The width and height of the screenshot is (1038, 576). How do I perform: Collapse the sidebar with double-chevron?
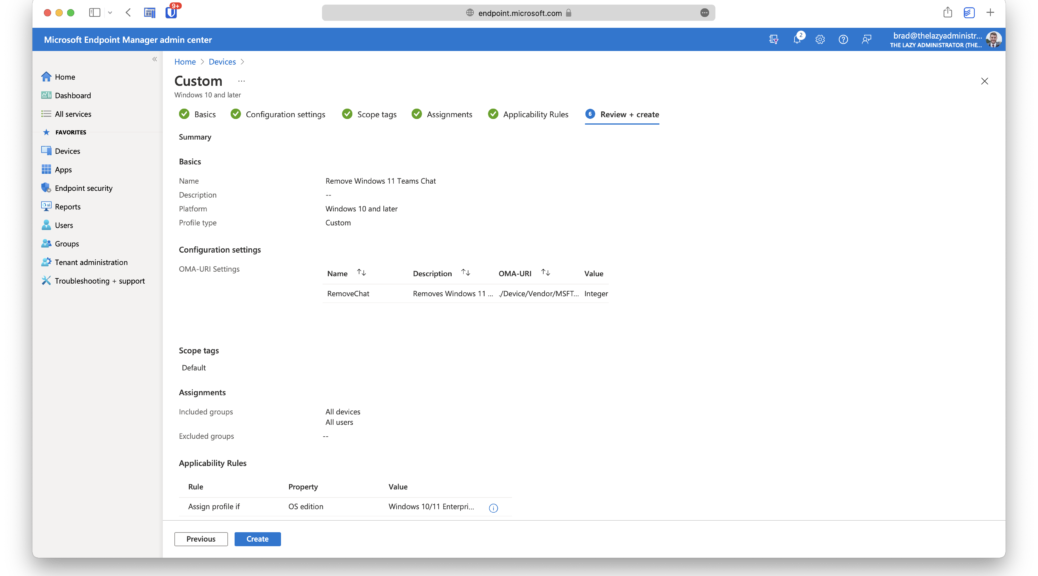coord(154,59)
